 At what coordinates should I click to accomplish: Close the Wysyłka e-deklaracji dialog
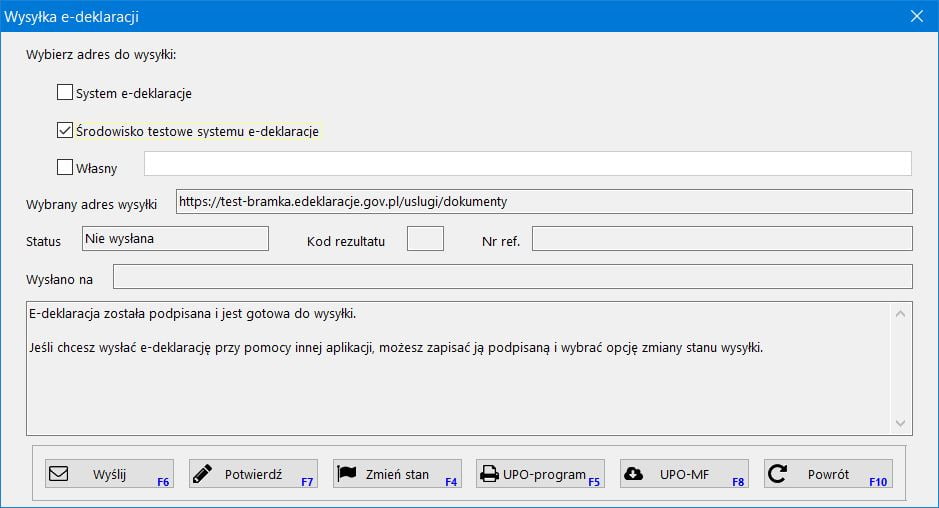(915, 16)
